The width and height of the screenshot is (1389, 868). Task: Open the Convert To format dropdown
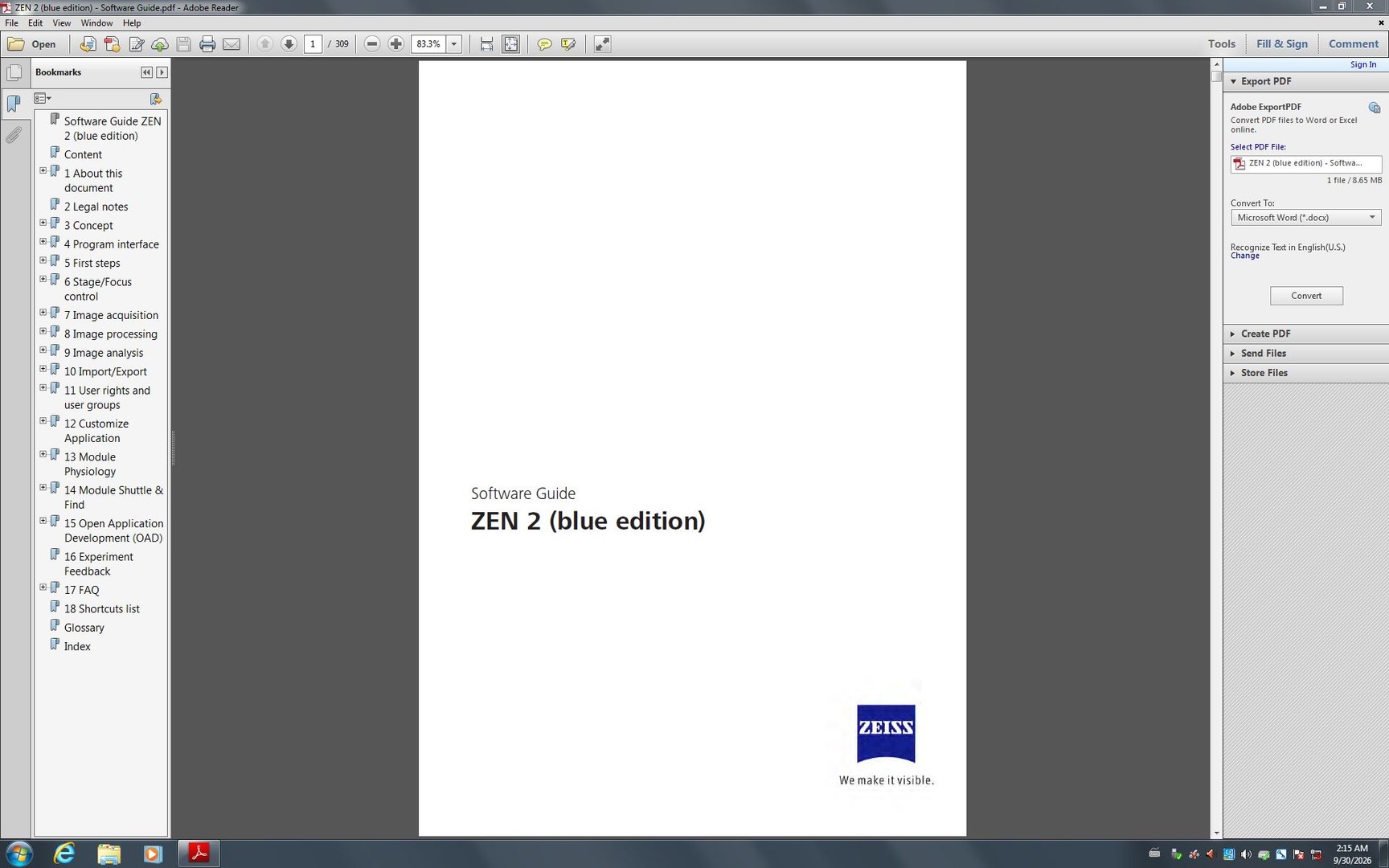pyautogui.click(x=1305, y=218)
